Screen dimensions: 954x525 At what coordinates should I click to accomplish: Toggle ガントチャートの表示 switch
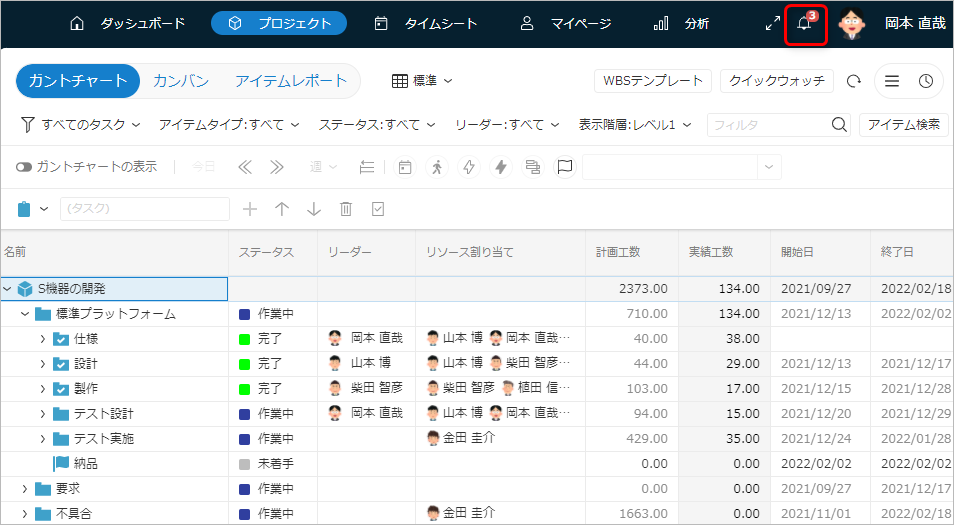pyautogui.click(x=24, y=167)
